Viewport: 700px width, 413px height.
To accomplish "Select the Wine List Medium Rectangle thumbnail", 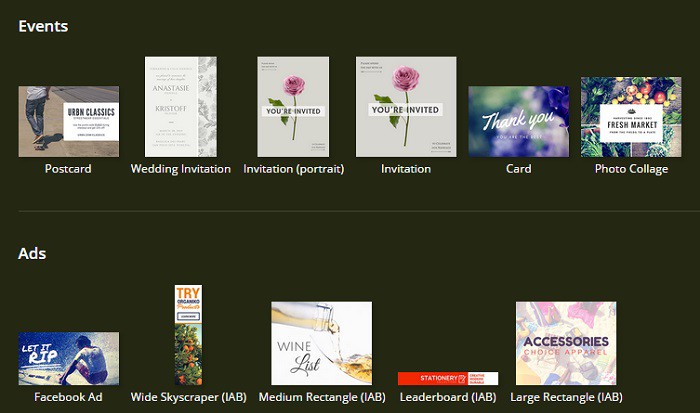I will tap(321, 343).
